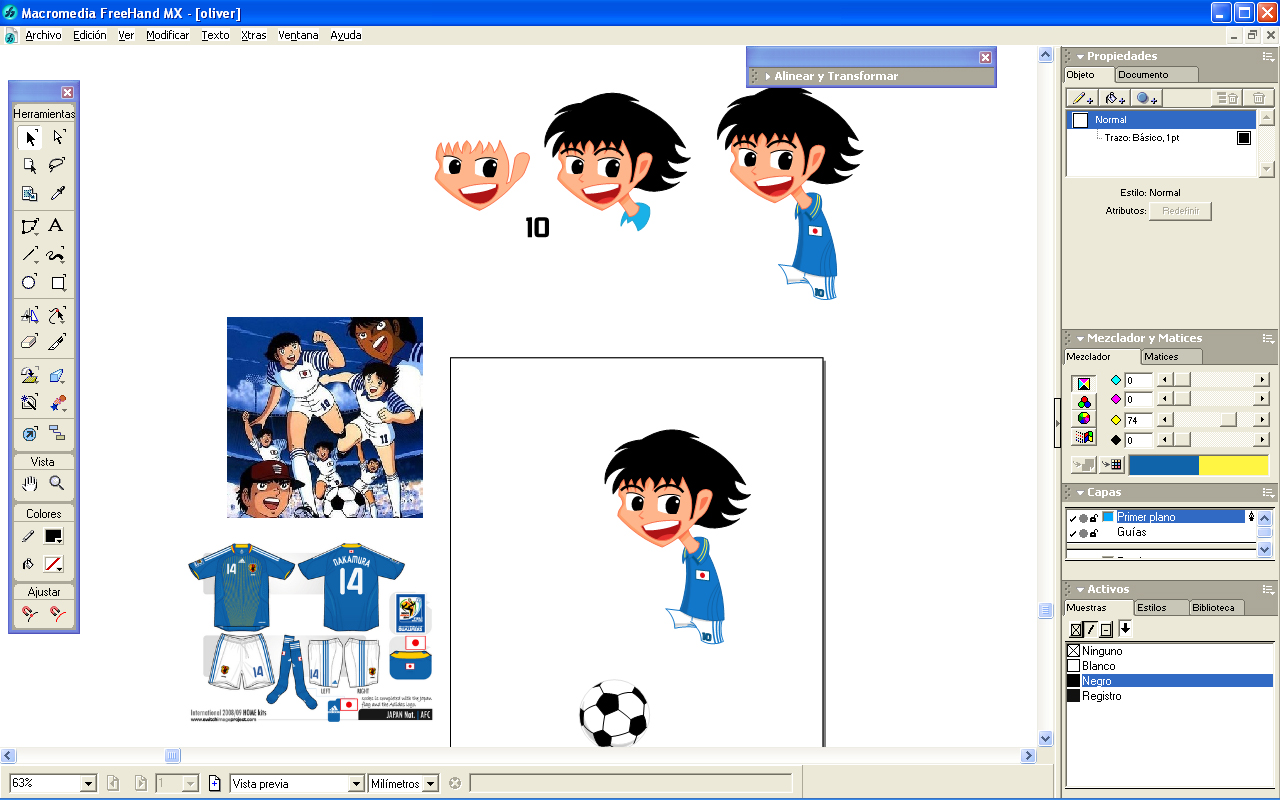Viewport: 1280px width, 800px height.
Task: Toggle preview dot of Guías layer
Action: click(1083, 534)
